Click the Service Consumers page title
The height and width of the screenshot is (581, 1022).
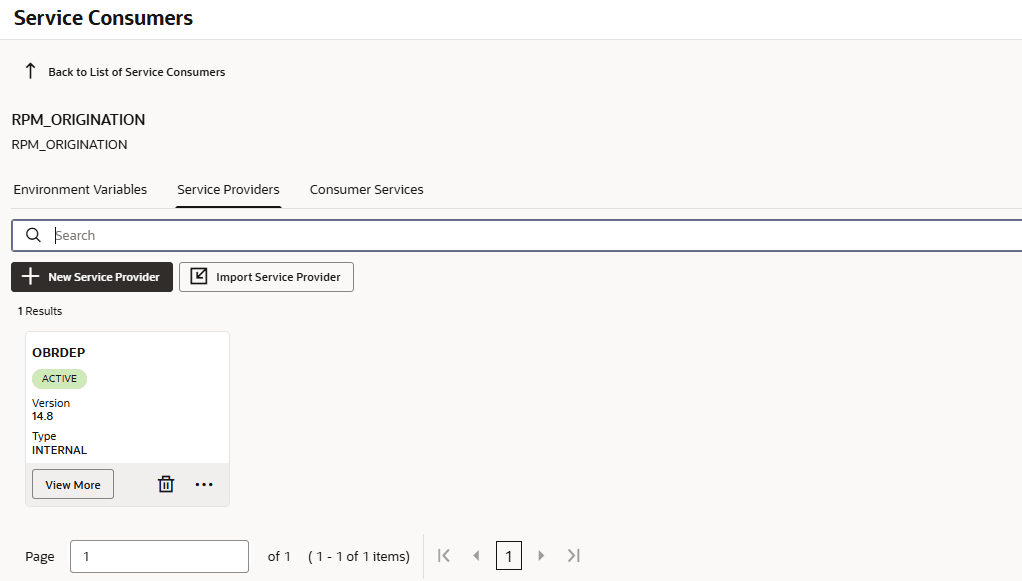click(103, 18)
